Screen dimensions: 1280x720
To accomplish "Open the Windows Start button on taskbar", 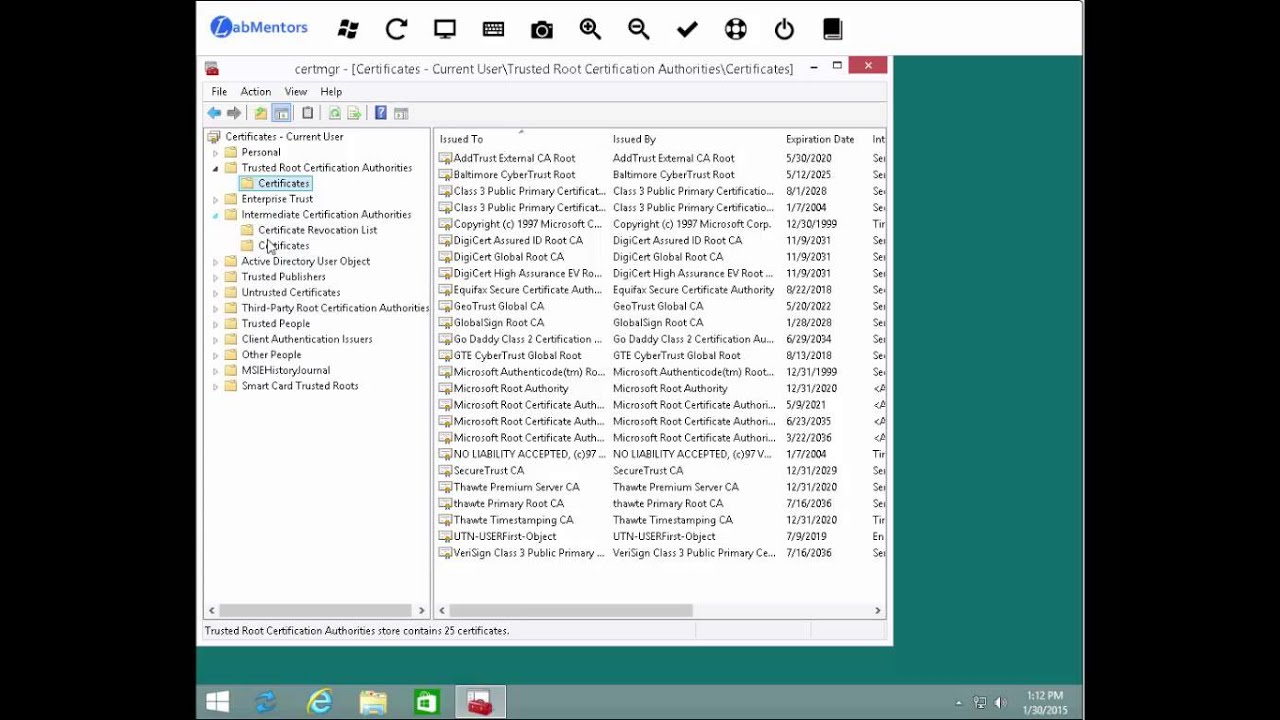I will click(x=217, y=702).
